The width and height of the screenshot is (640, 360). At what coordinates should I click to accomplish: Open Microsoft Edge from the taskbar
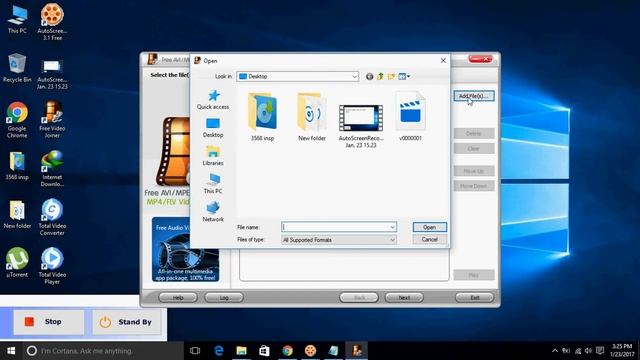219,351
